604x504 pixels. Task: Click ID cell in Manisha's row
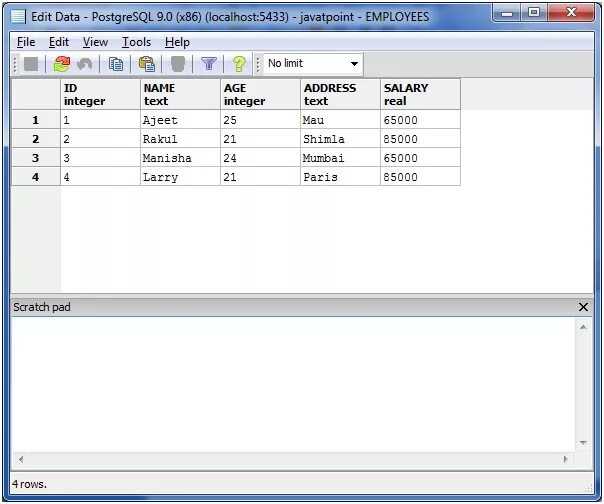[101, 158]
